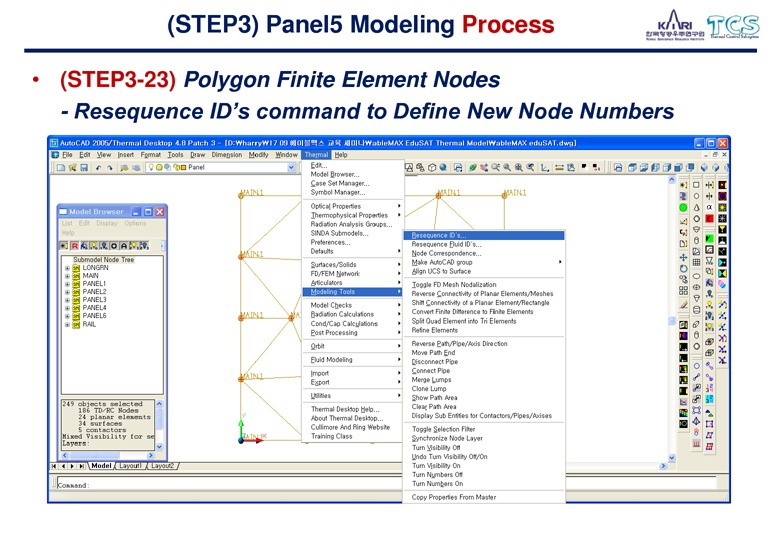The image size is (780, 540).
Task: Expand the PANEL6 submodel node
Action: (67, 316)
